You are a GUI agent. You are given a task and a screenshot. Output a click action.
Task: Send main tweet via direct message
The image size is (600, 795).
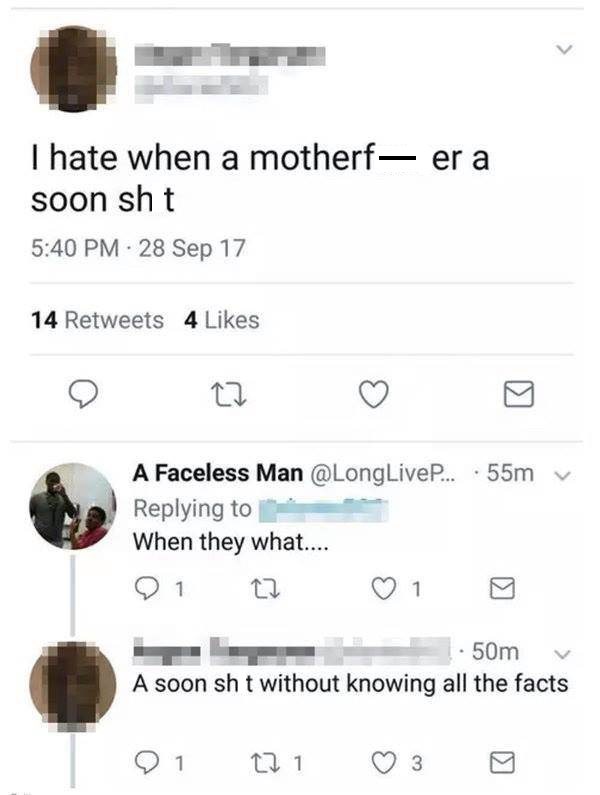click(518, 397)
